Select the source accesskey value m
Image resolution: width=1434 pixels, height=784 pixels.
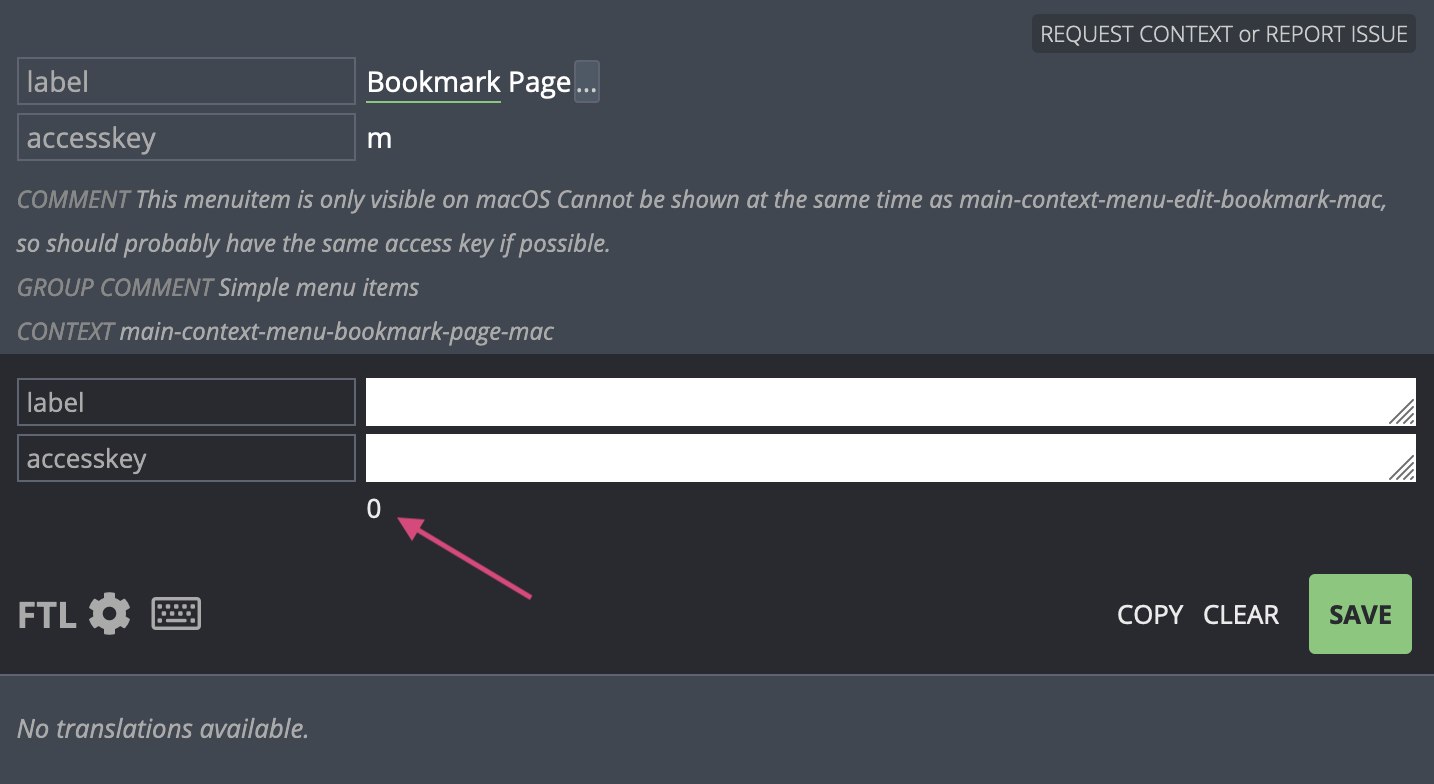(x=378, y=137)
